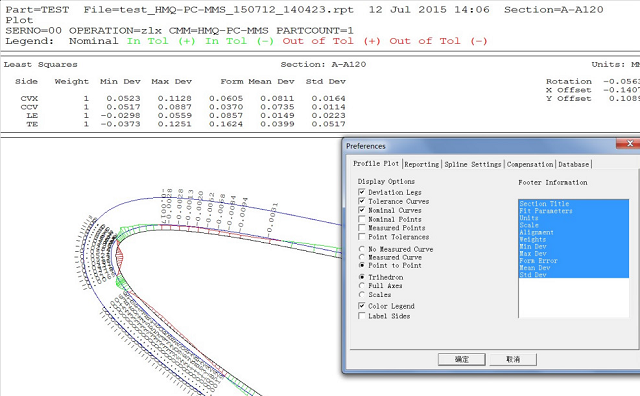Click the Section: A-A120 heading
The width and height of the screenshot is (640, 396).
323,65
